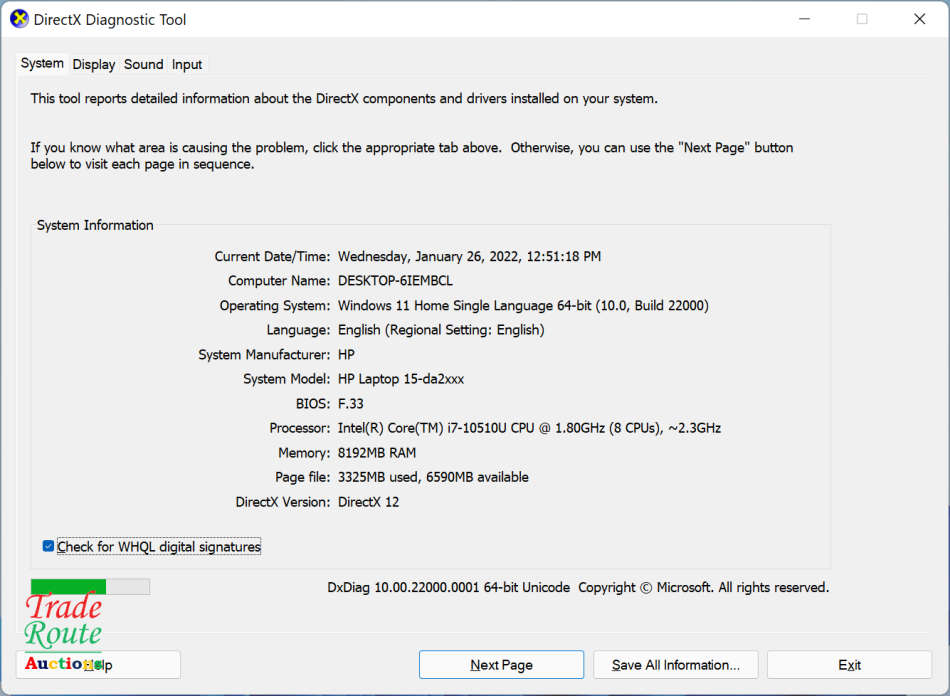Click the maximize window button
950x696 pixels.
click(862, 19)
